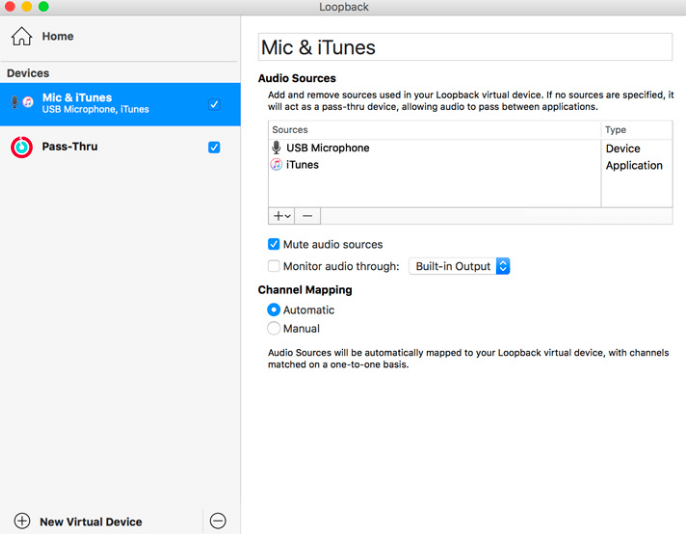Click the Mic & iTunes device icon
The height and width of the screenshot is (534, 686).
21,103
